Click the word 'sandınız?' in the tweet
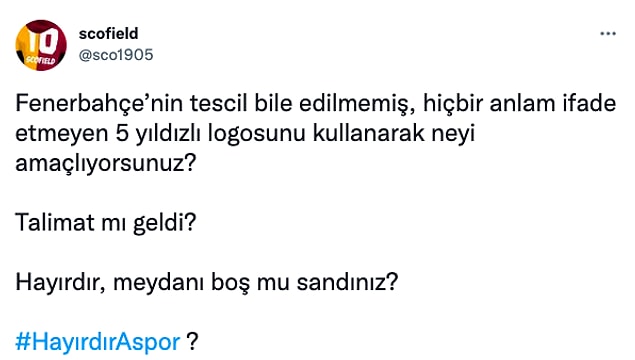The image size is (635, 360). [347, 282]
